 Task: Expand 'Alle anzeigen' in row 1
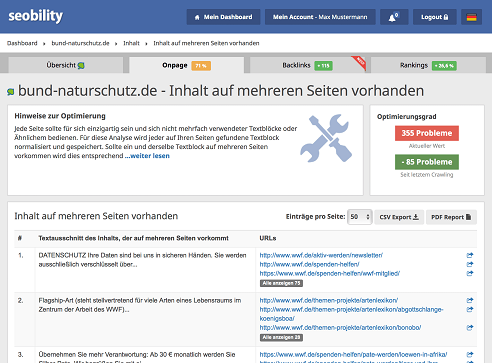tap(281, 283)
